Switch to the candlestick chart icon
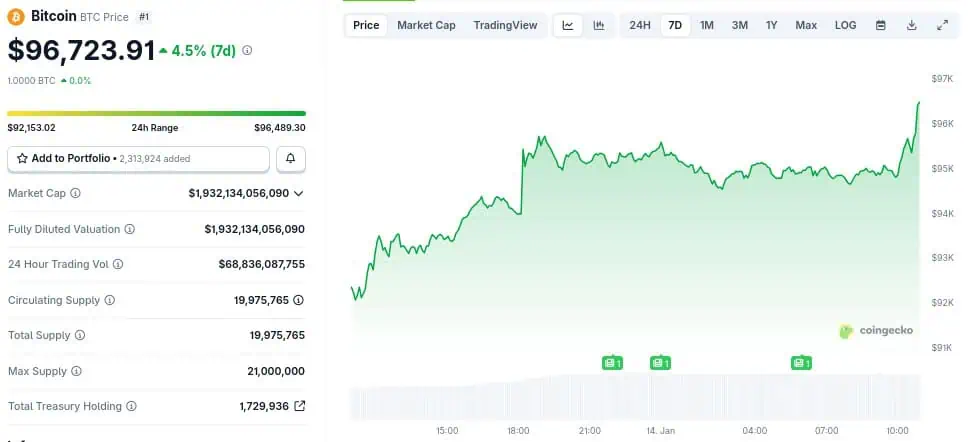 [598, 25]
